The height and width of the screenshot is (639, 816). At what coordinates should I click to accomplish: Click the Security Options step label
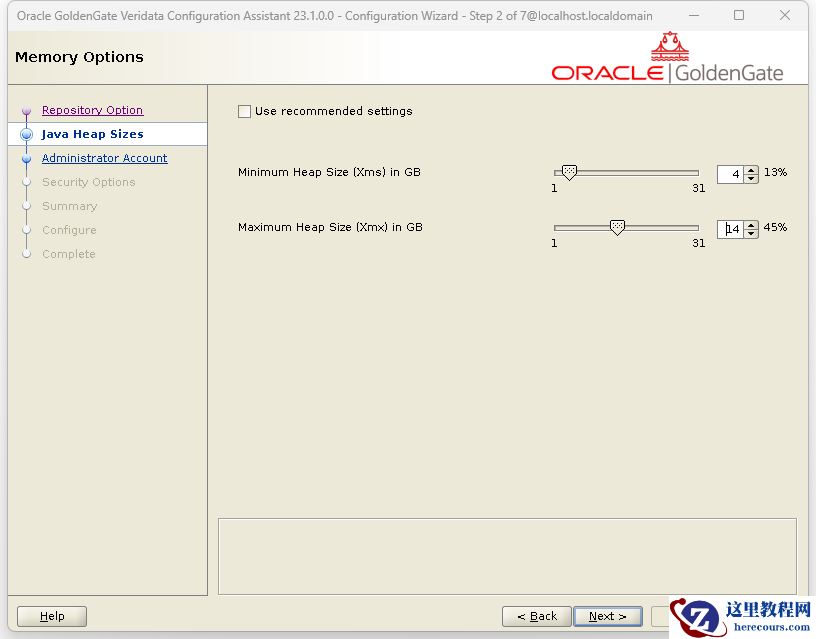(88, 182)
